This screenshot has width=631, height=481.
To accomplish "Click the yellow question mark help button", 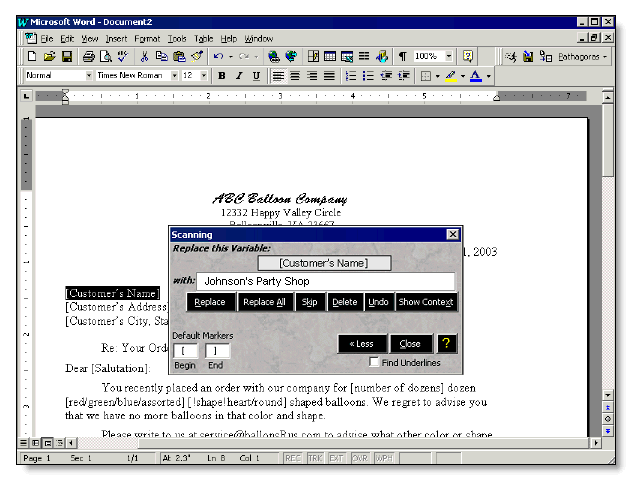I will (447, 343).
